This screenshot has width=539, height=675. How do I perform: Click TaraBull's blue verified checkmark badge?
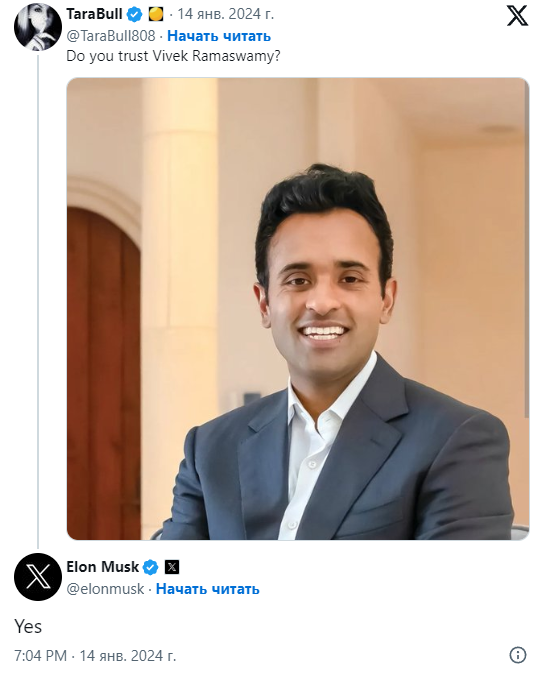coord(135,15)
